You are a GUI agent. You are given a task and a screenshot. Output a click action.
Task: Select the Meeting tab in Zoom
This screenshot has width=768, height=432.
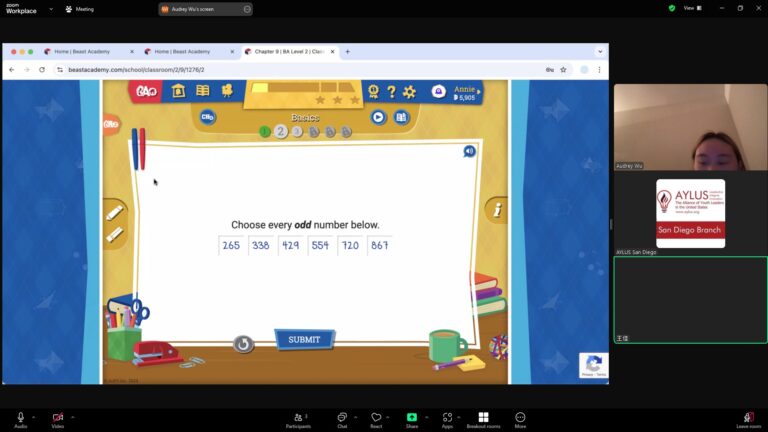pos(79,9)
